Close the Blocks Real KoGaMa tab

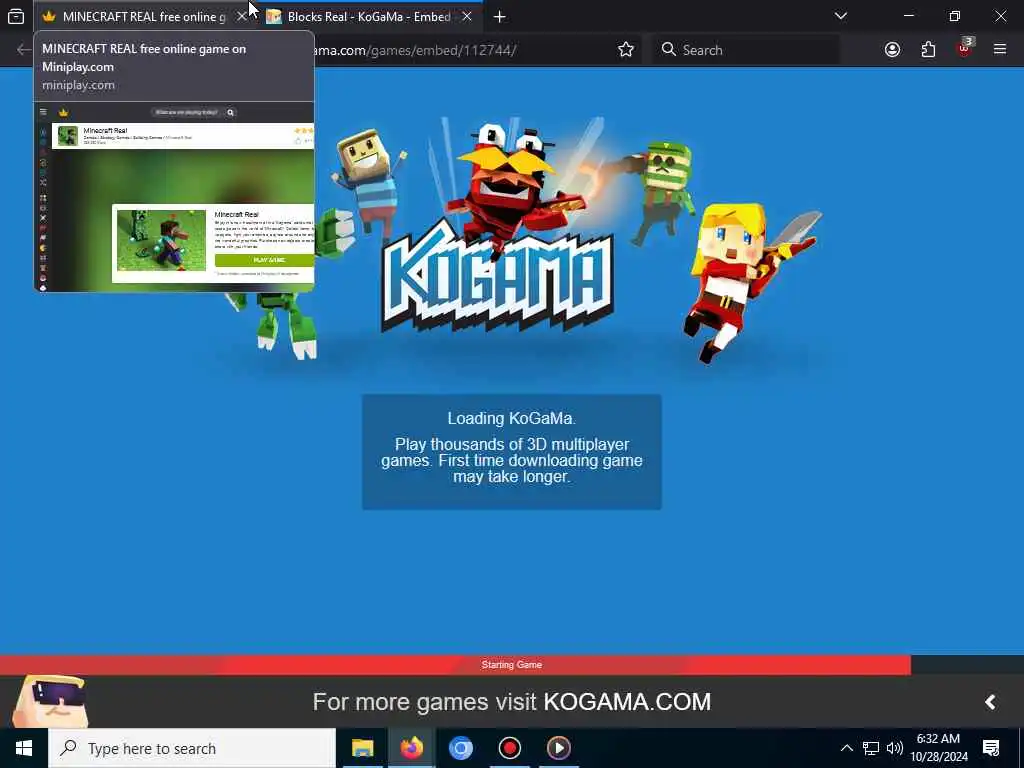[467, 16]
